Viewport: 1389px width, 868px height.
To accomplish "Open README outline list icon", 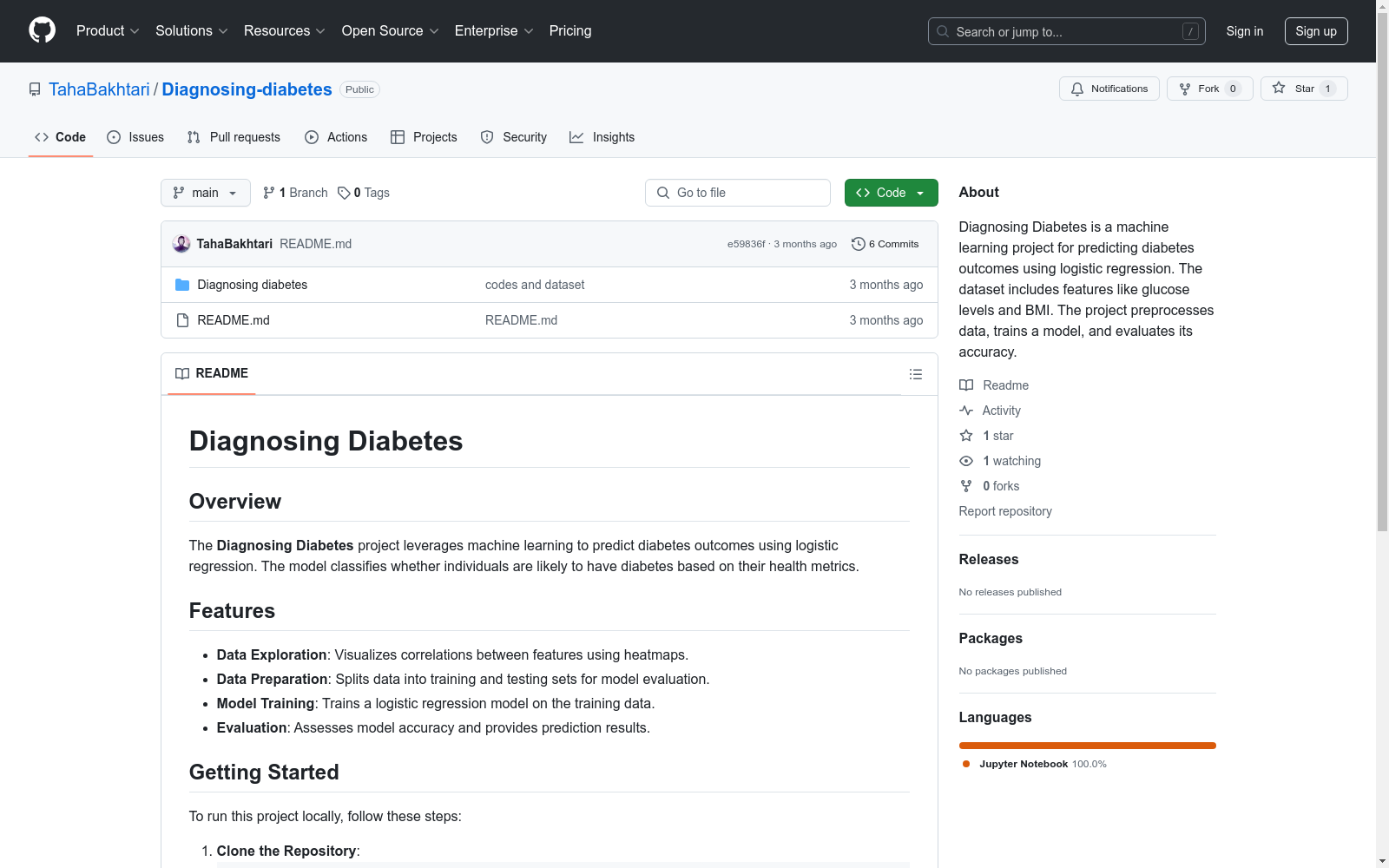I will click(915, 374).
